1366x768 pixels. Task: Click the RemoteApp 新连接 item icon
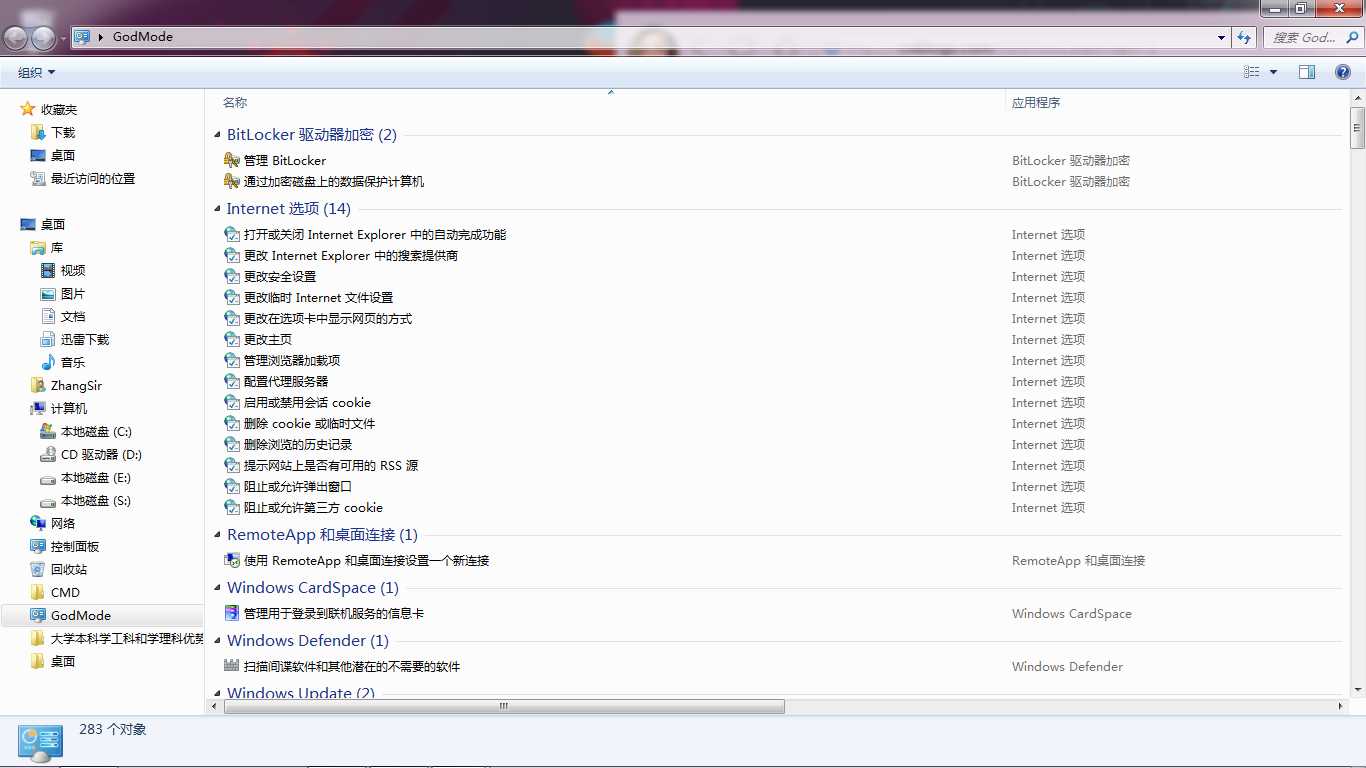(232, 560)
